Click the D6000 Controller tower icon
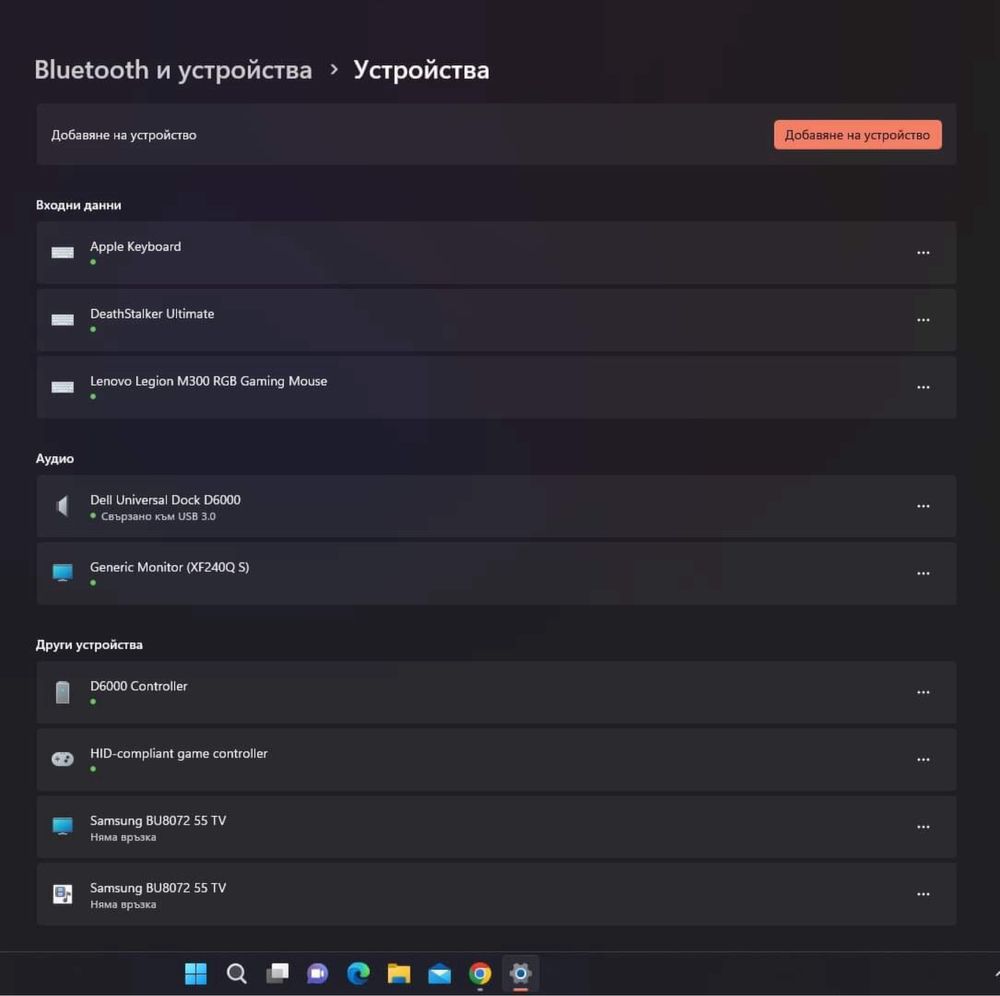1000x996 pixels. [62, 692]
